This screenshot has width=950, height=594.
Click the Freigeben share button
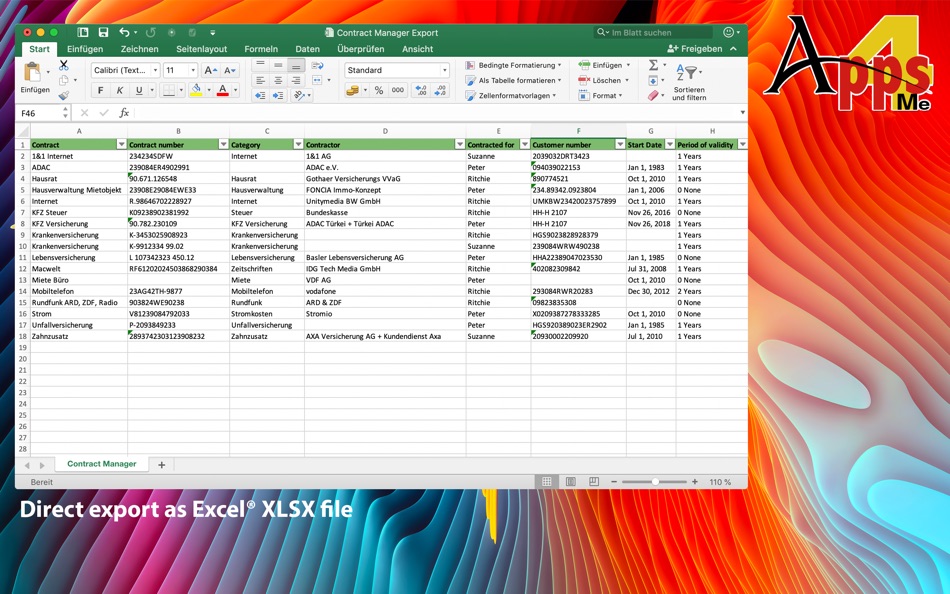(x=694, y=48)
